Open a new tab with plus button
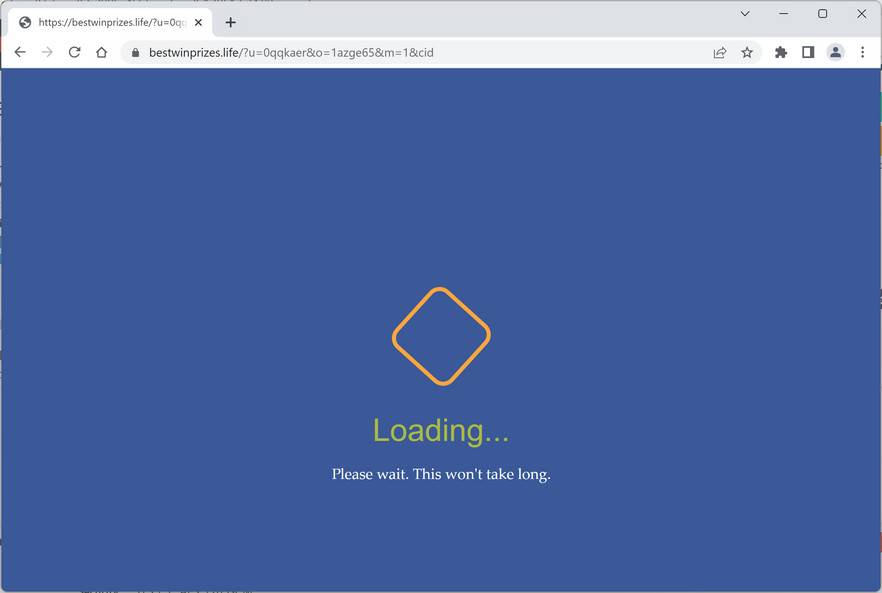Screen dimensions: 882x593 231,23
